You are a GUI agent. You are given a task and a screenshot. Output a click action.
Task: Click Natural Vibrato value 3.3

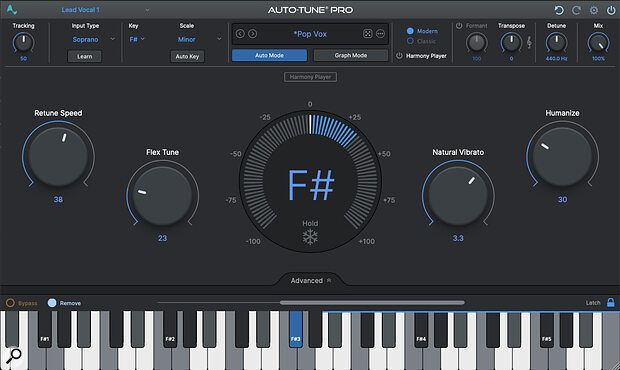(458, 238)
